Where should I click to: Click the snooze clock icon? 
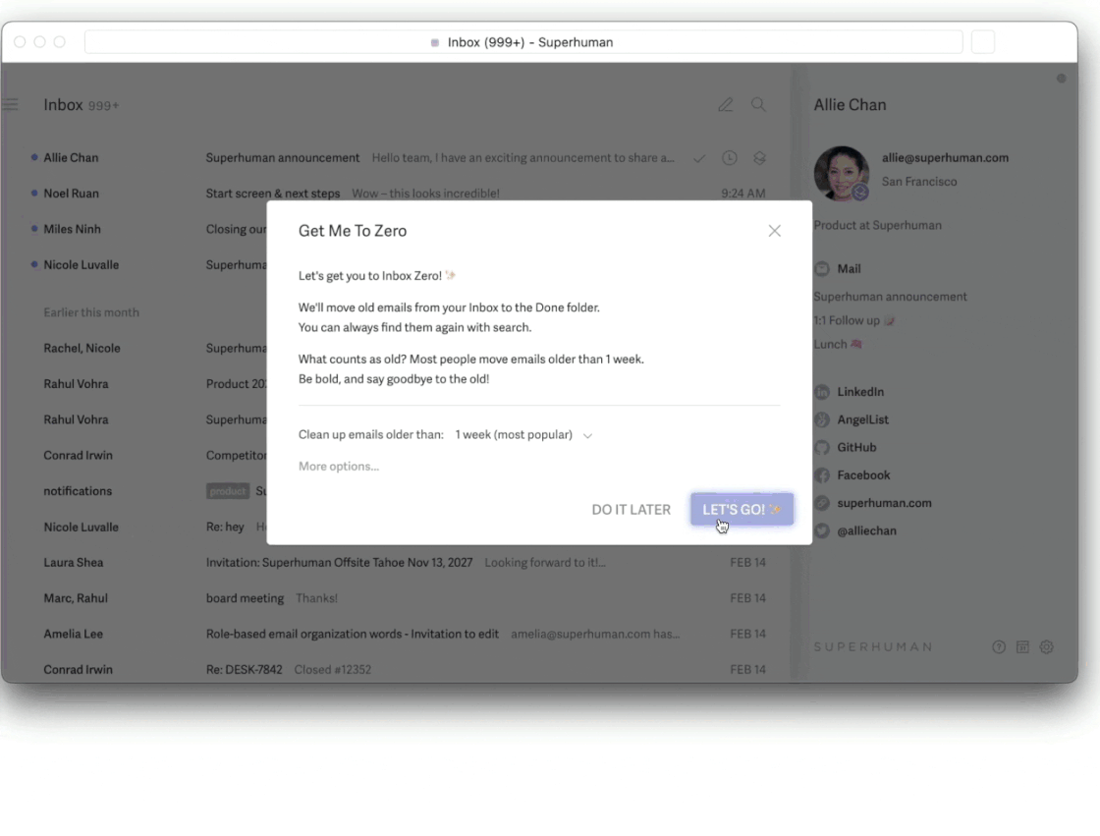click(x=730, y=158)
